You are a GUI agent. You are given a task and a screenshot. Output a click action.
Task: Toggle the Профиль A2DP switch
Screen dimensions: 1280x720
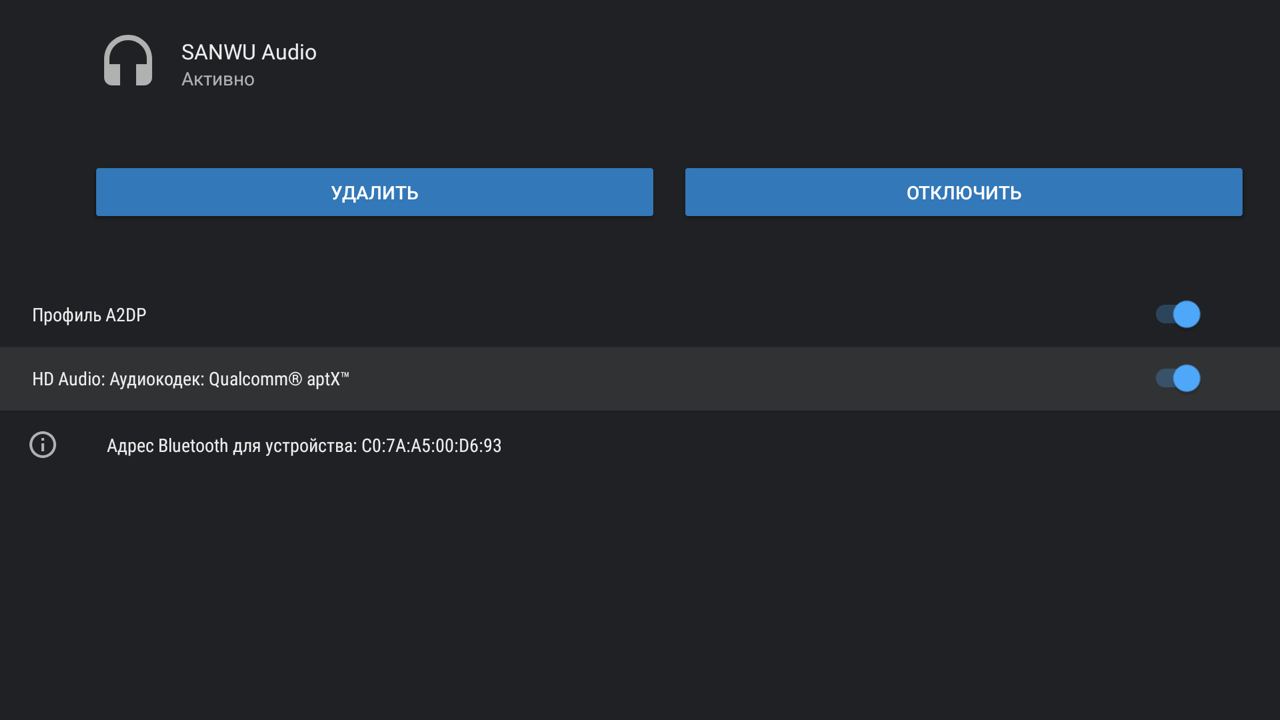pyautogui.click(x=1178, y=314)
